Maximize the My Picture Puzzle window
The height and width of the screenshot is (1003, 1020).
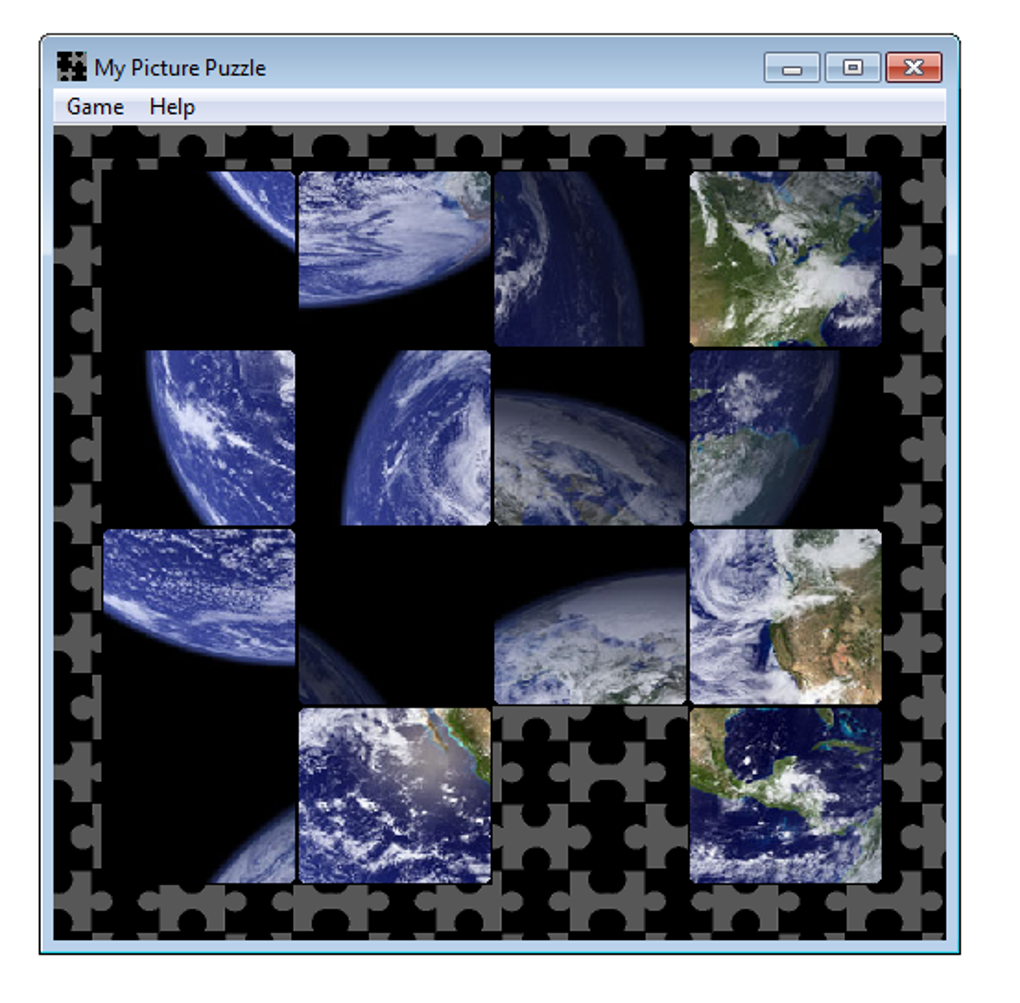(x=852, y=68)
